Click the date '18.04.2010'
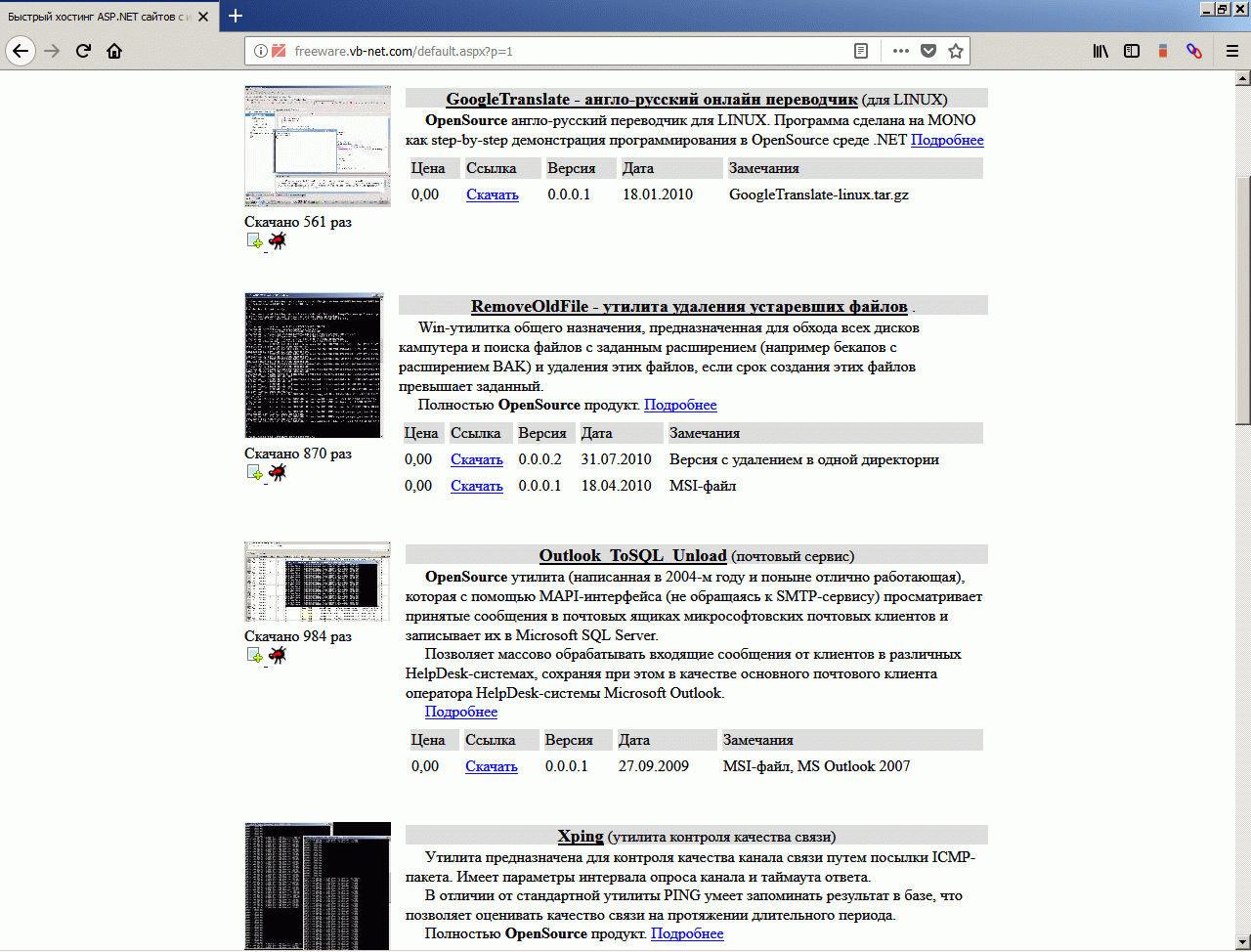 tap(616, 486)
